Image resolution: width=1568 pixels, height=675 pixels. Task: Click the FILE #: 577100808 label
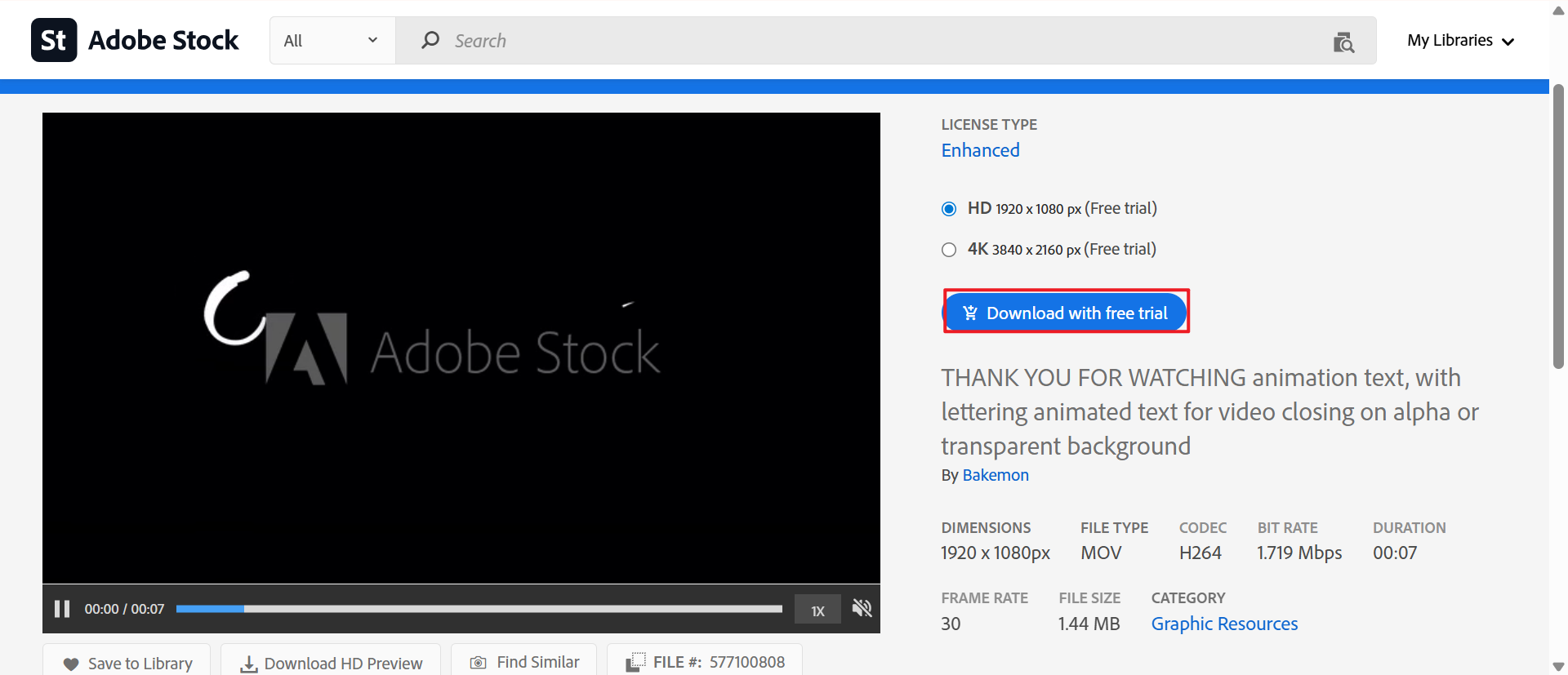pyautogui.click(x=719, y=662)
